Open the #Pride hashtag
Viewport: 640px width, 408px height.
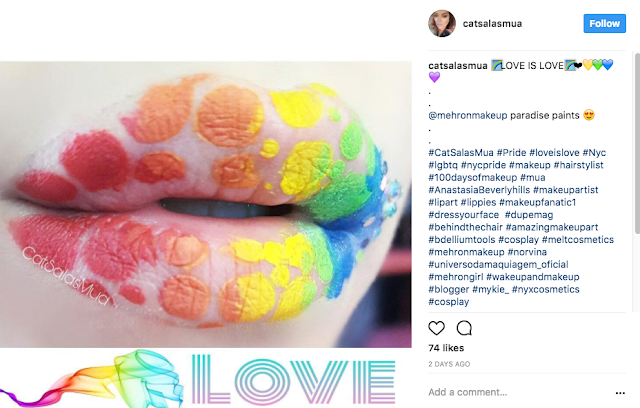tap(511, 153)
